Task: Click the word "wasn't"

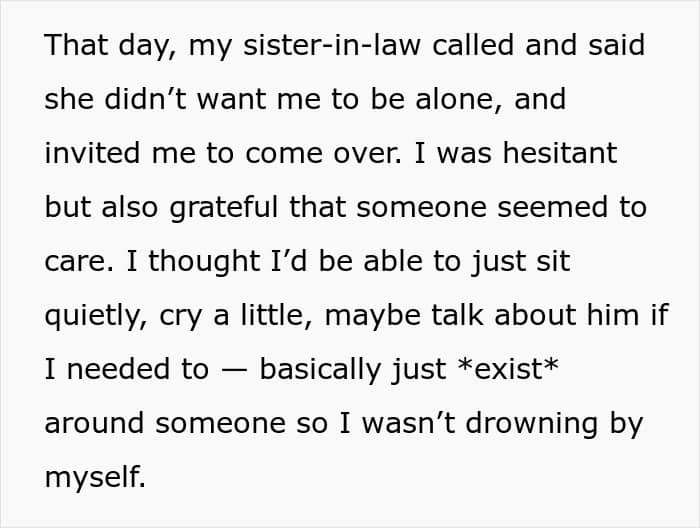Action: tap(408, 423)
